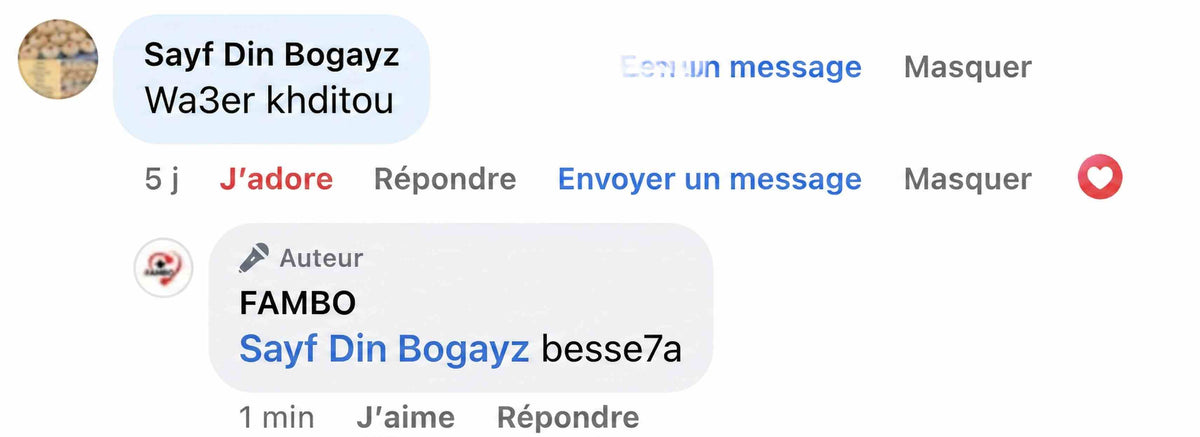Open Sayf Din Bogayz's profile picture

click(58, 59)
